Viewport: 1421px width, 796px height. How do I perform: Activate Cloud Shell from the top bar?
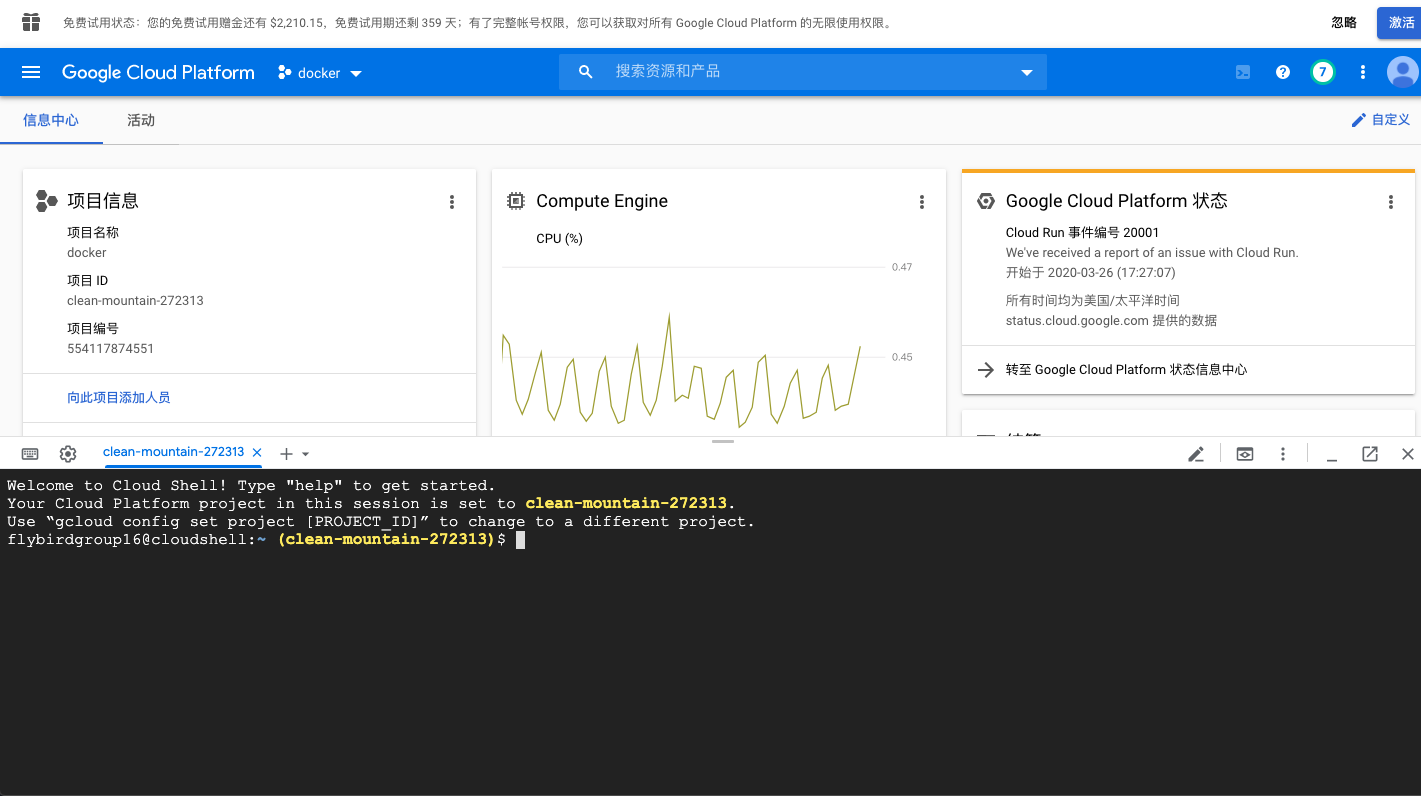(x=1243, y=72)
